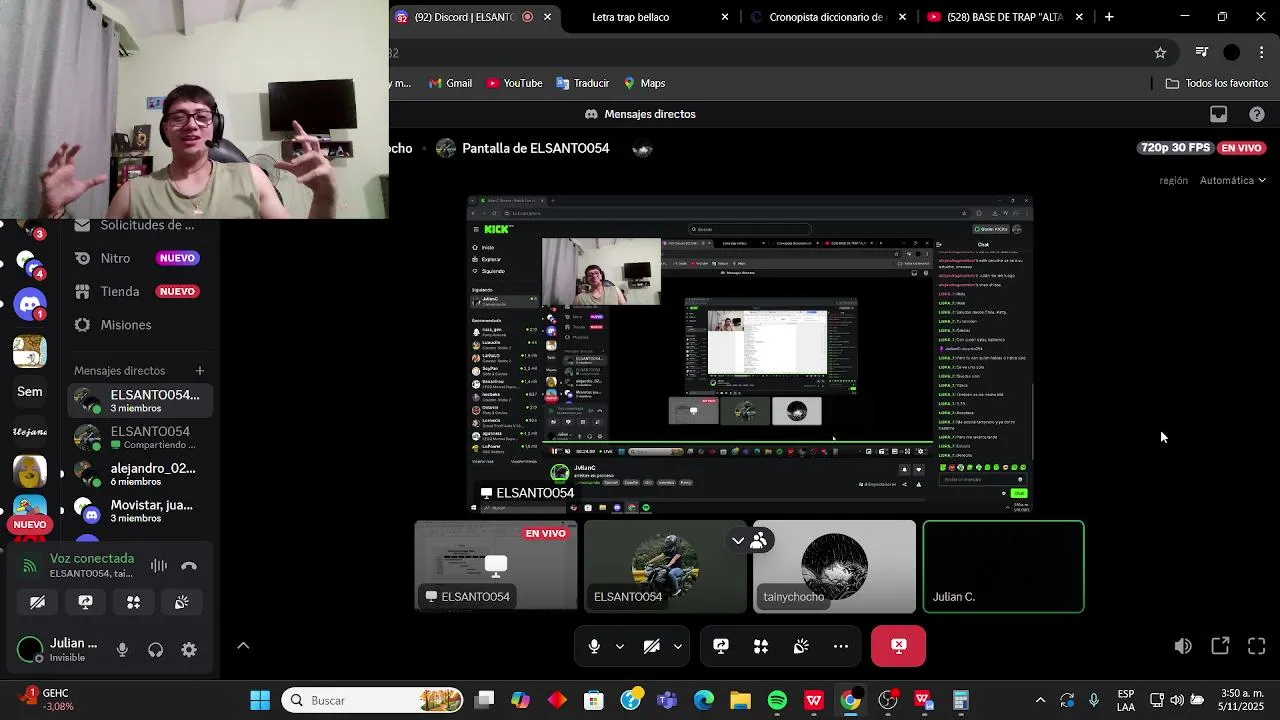The height and width of the screenshot is (720, 1280).
Task: Open the activities icon in call controls
Action: click(761, 646)
